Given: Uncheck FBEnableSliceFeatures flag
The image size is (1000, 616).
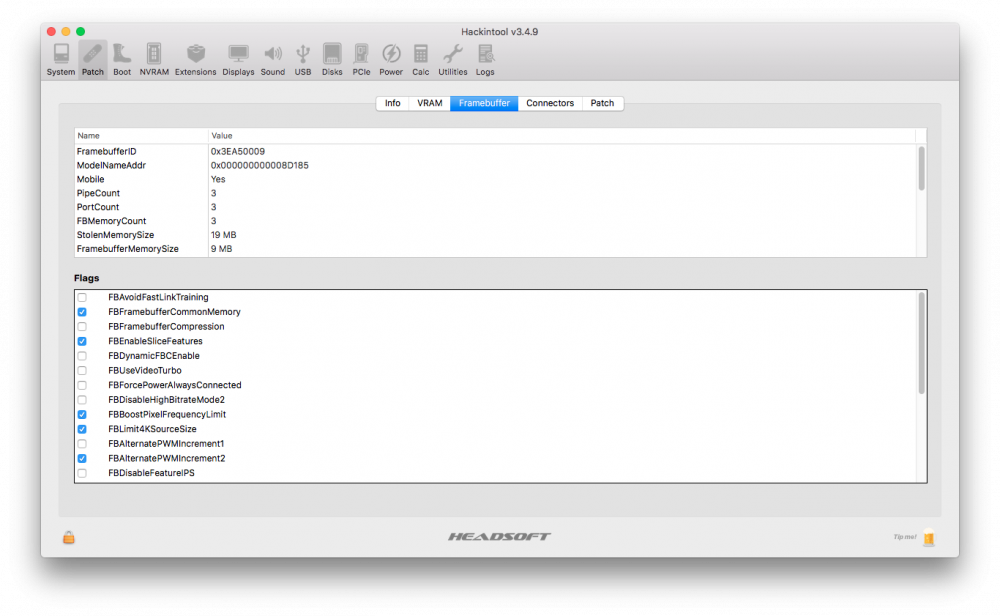Looking at the screenshot, I should (x=82, y=341).
